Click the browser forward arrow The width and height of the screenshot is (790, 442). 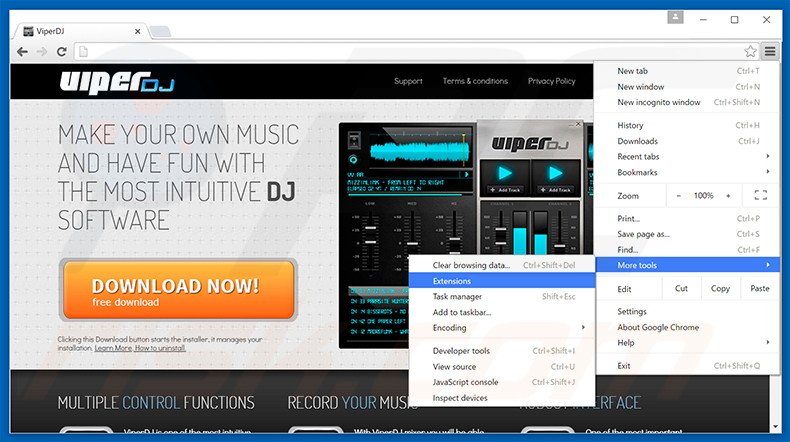point(42,51)
